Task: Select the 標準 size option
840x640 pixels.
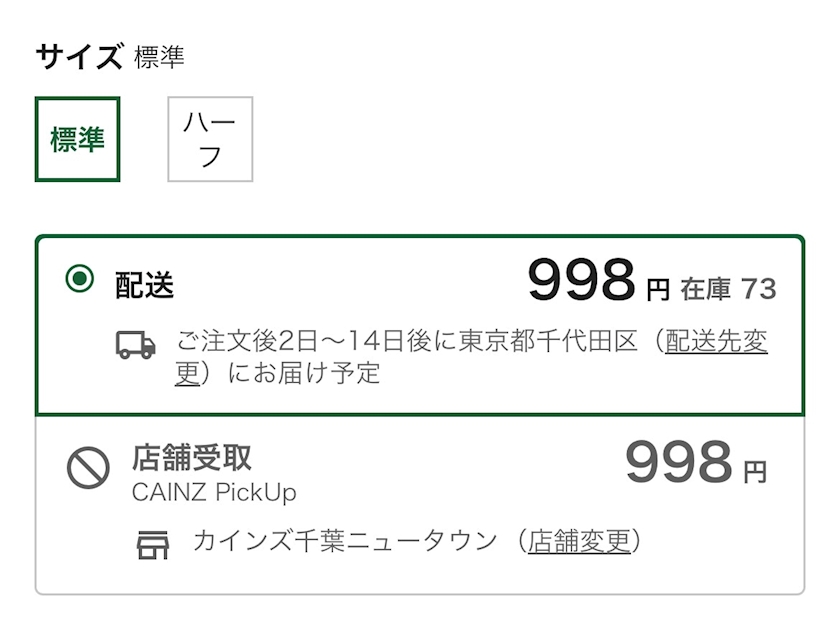Action: pos(78,139)
